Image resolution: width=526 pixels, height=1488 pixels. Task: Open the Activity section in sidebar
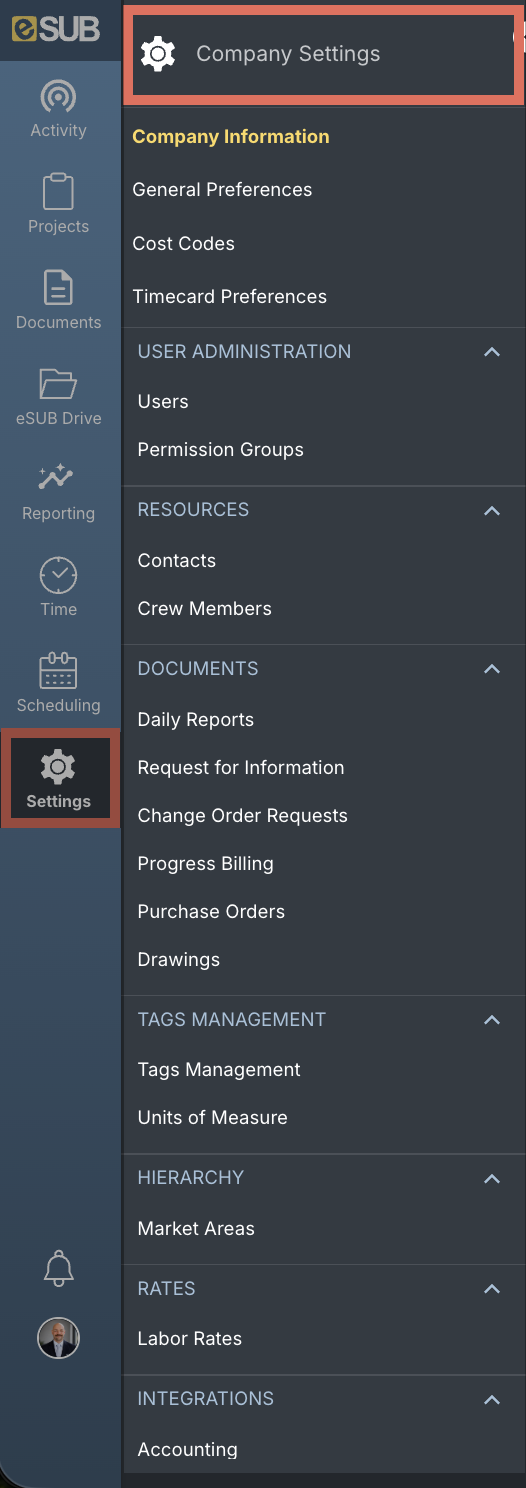[58, 109]
